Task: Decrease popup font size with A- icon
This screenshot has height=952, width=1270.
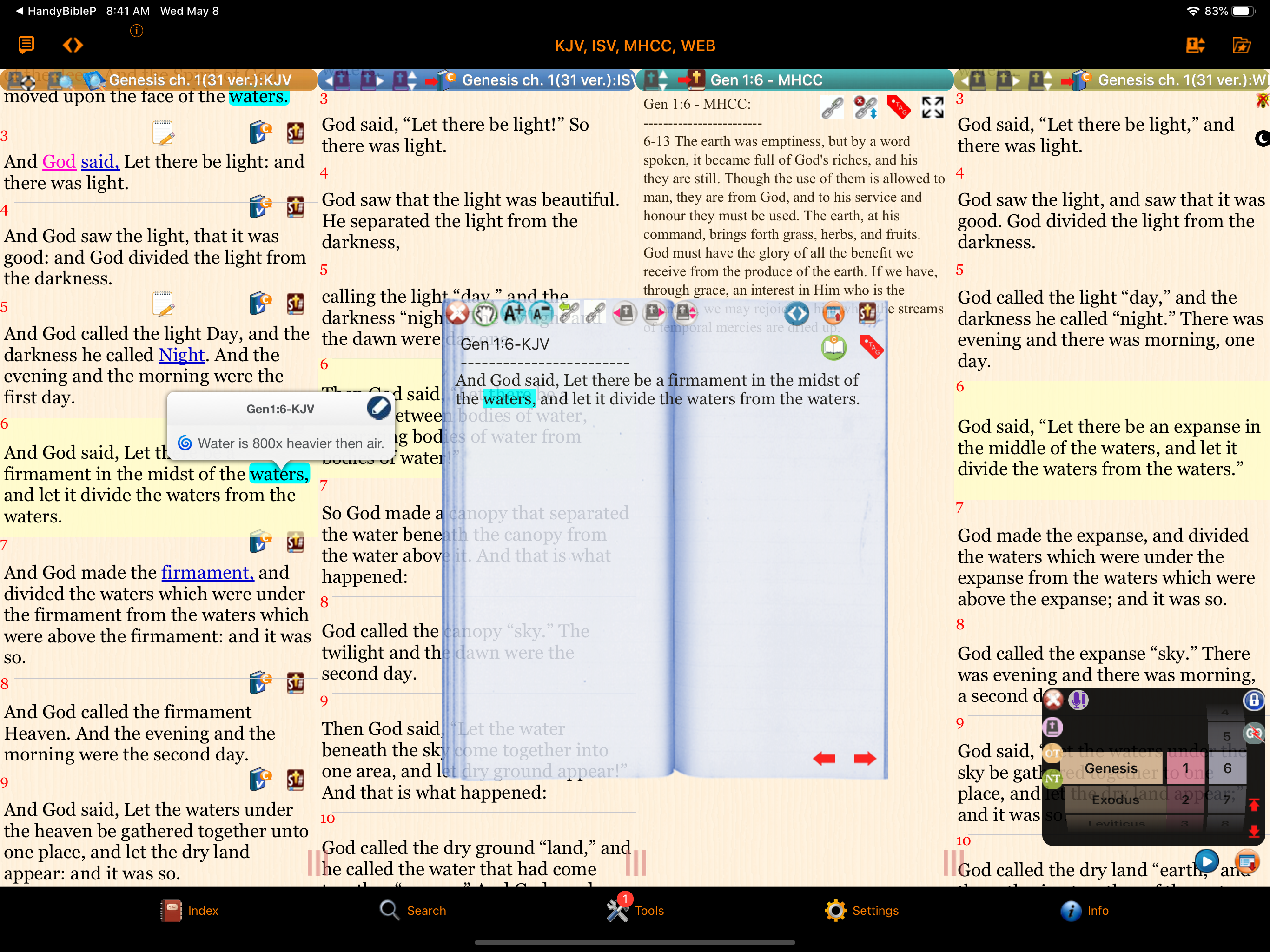Action: [541, 313]
